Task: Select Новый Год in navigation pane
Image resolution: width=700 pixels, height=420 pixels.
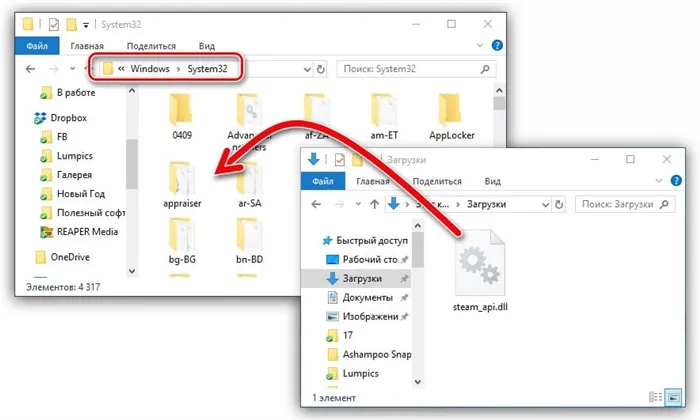Action: pyautogui.click(x=72, y=194)
